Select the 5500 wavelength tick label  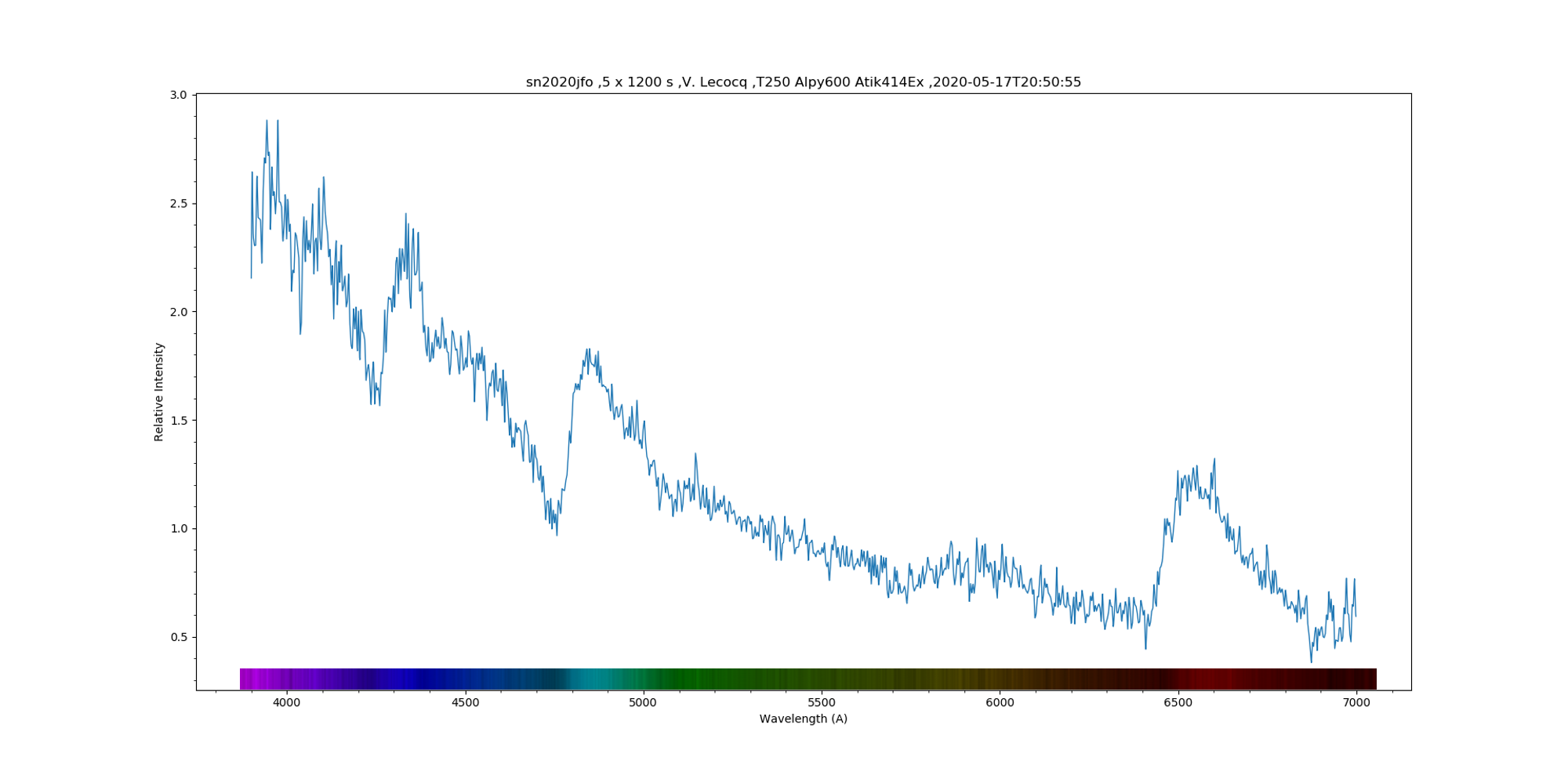pos(822,703)
